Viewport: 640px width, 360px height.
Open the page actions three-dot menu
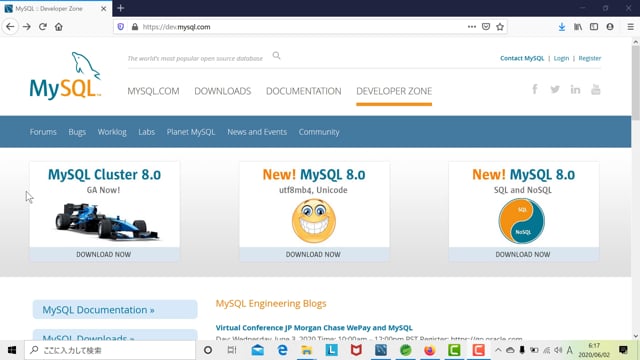(x=472, y=27)
